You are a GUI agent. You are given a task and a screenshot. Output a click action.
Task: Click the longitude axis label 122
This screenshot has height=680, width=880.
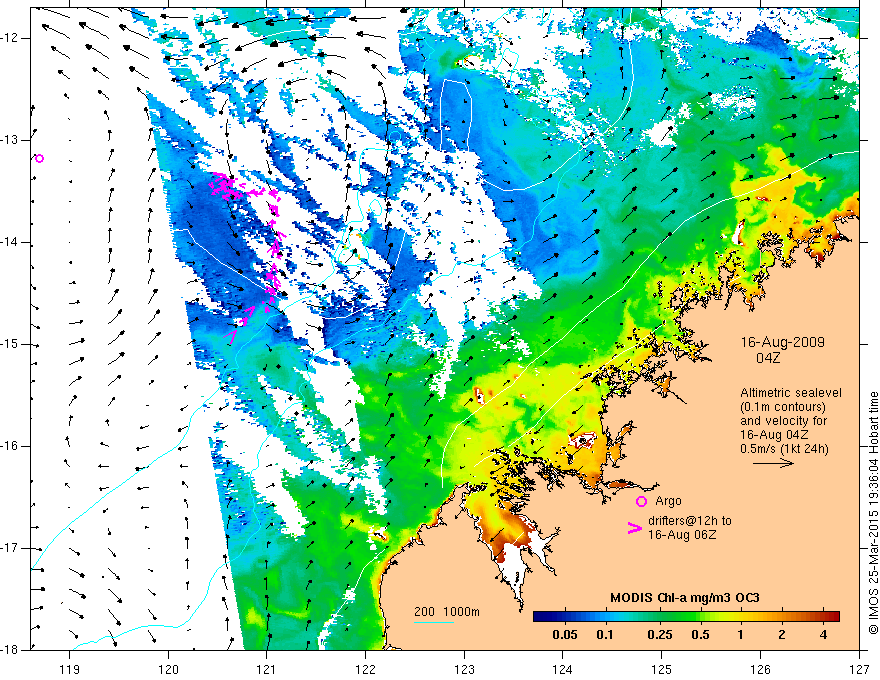coord(365,669)
